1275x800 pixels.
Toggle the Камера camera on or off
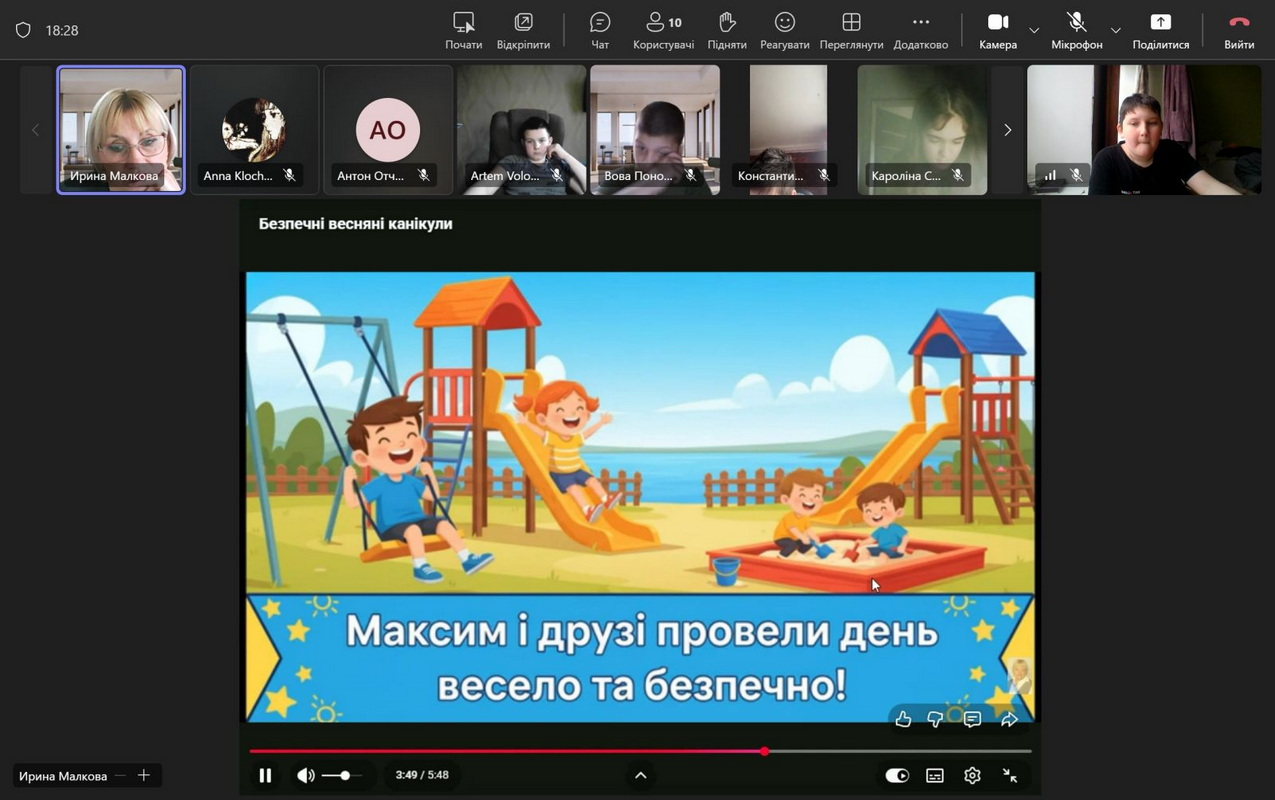pyautogui.click(x=997, y=23)
